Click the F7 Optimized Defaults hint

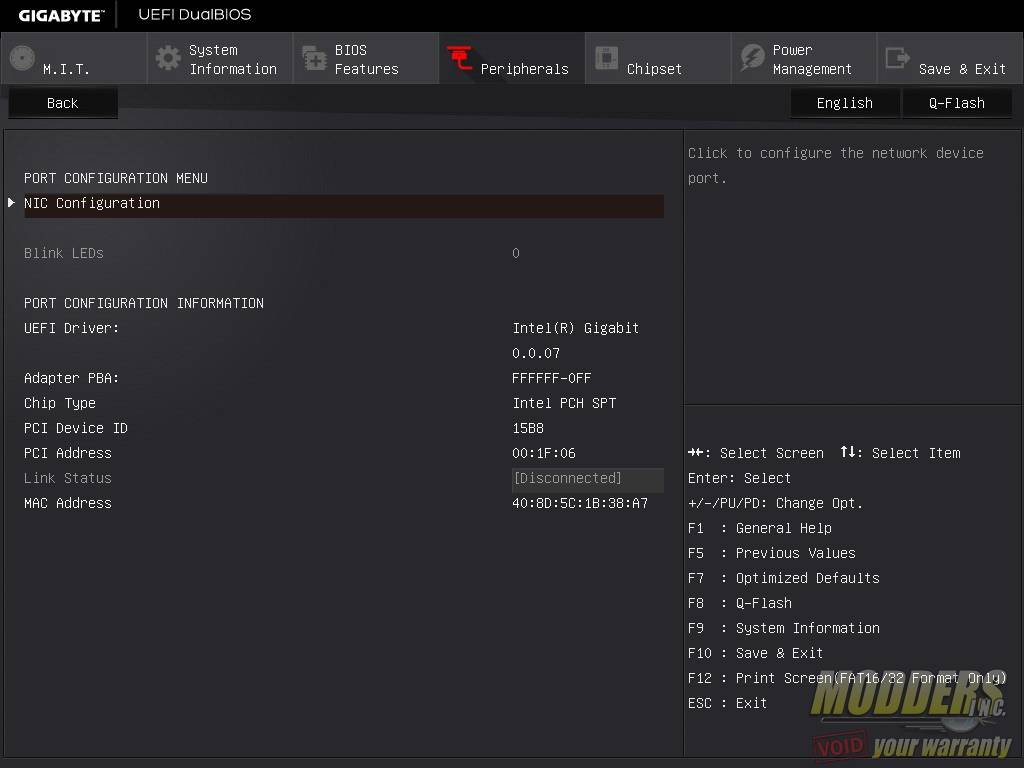[784, 579]
